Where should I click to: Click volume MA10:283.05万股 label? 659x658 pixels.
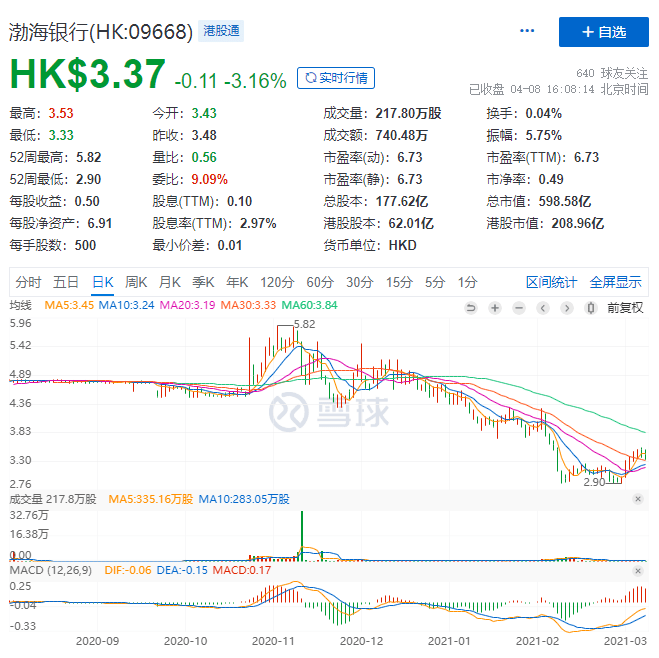(x=244, y=499)
